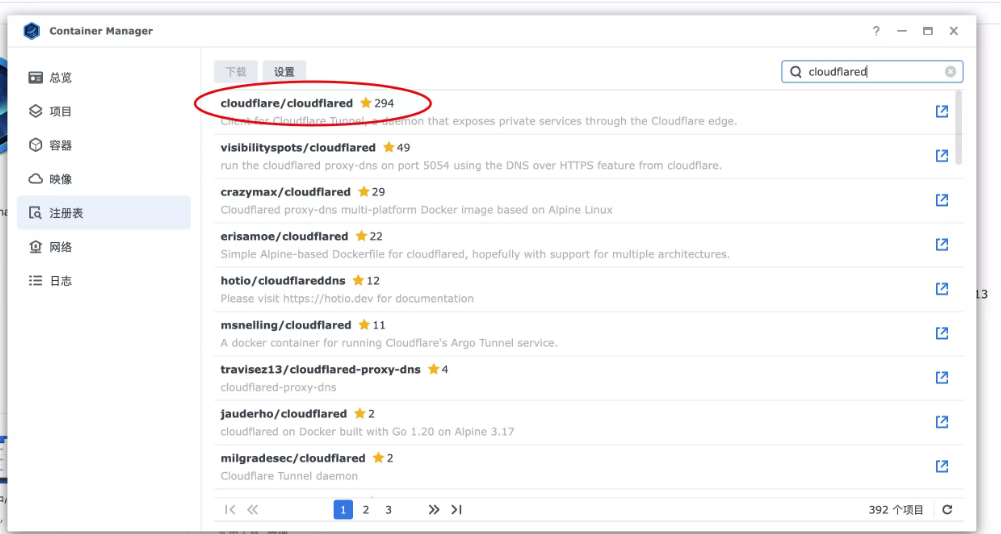Close the Container Manager window
The width and height of the screenshot is (1001, 534).
tap(954, 31)
